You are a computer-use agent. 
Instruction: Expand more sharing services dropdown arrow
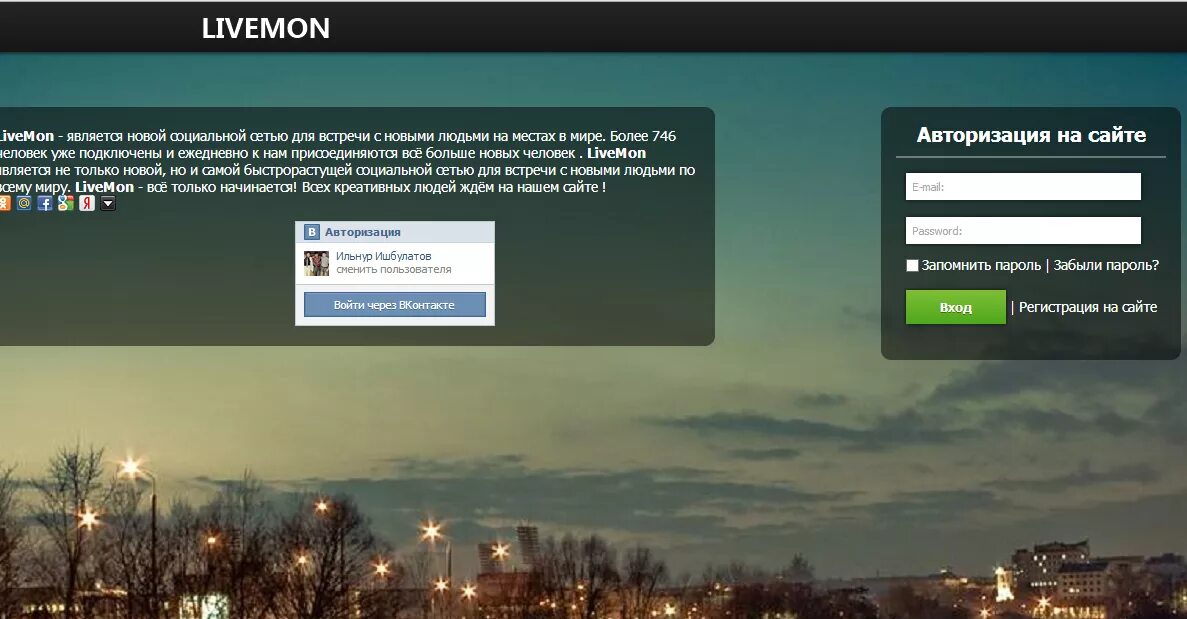[108, 204]
